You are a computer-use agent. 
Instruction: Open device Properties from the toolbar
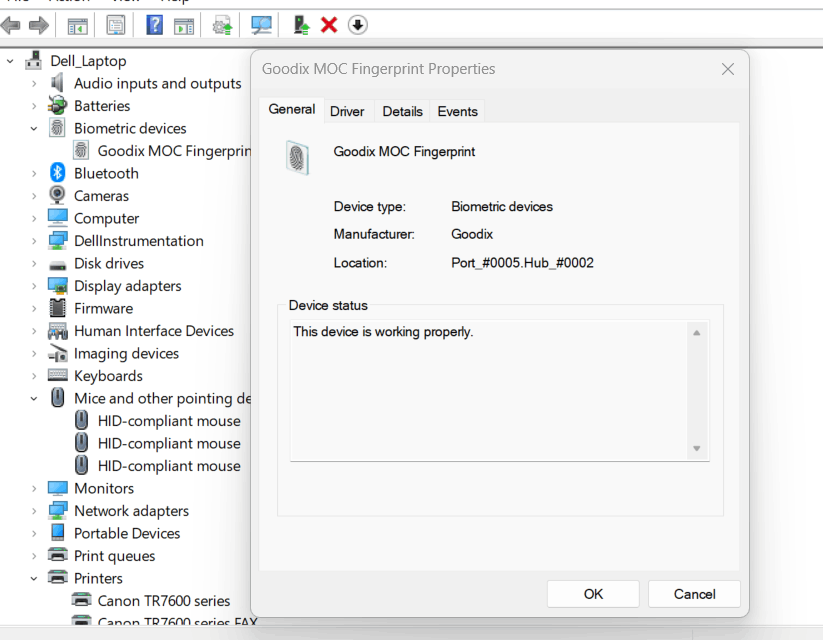(115, 24)
